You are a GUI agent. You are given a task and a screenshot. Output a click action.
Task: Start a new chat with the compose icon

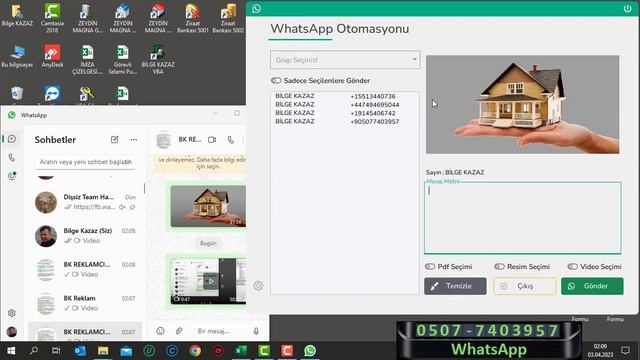(x=115, y=140)
